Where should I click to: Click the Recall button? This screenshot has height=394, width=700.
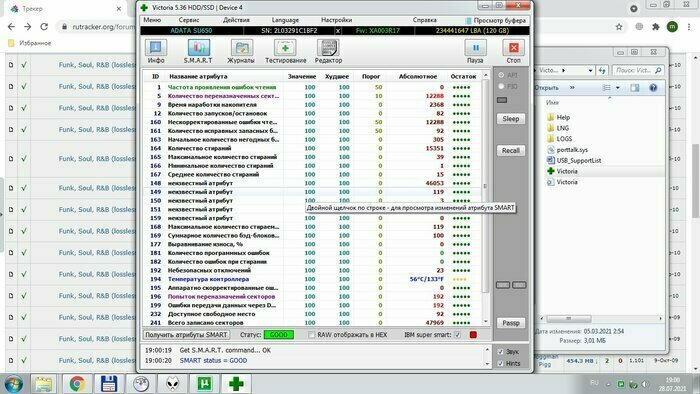511,150
